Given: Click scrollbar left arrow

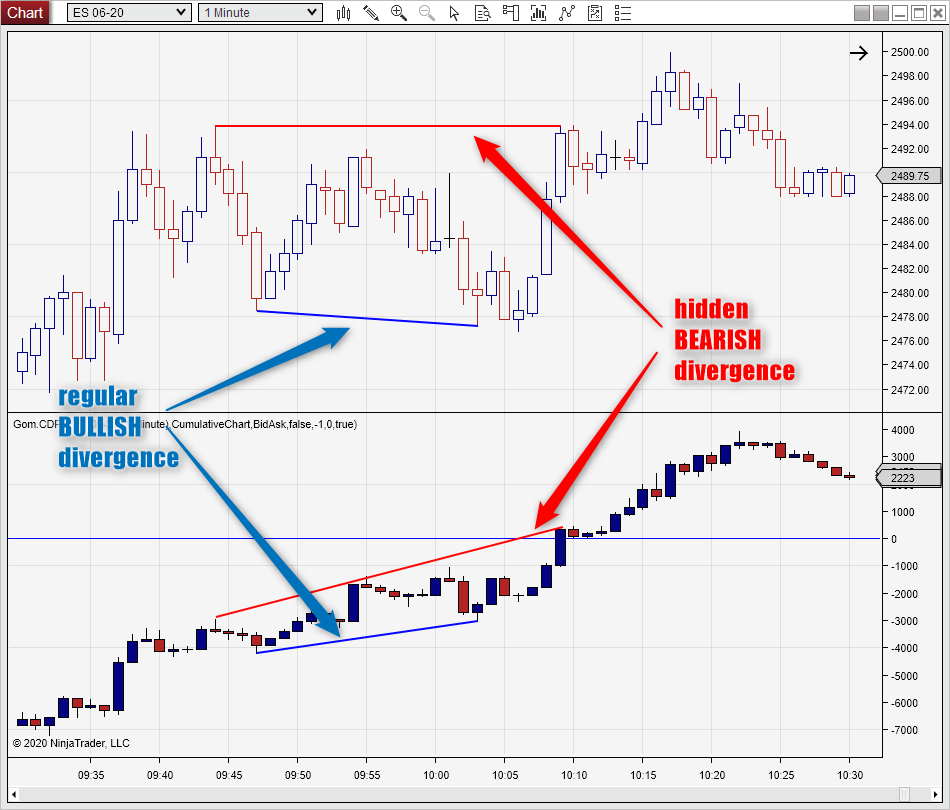Looking at the screenshot, I should point(14,794).
